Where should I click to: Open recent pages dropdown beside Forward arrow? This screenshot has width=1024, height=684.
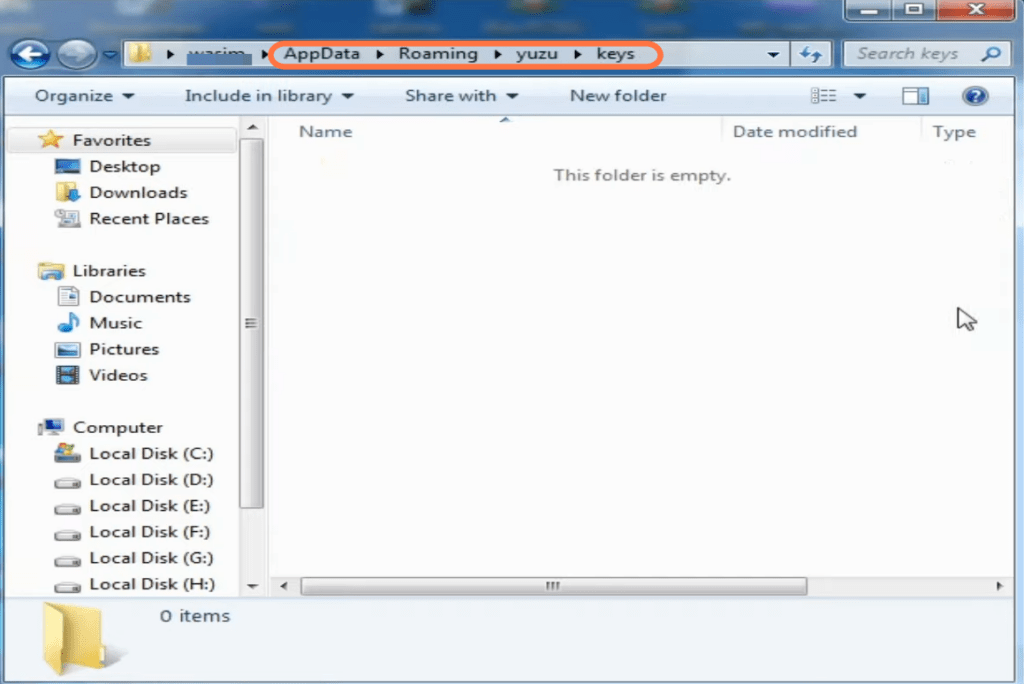pyautogui.click(x=110, y=54)
